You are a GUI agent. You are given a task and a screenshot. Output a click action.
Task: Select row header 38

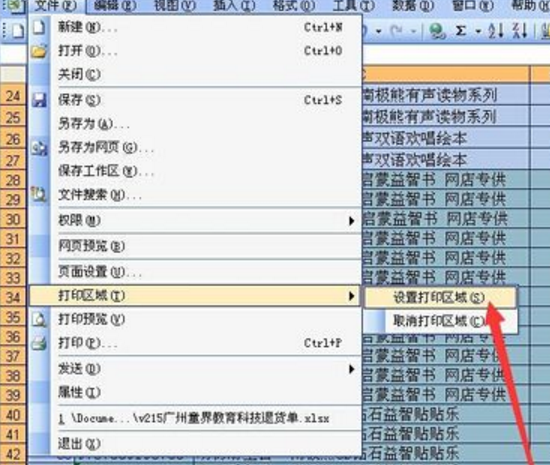(x=13, y=376)
